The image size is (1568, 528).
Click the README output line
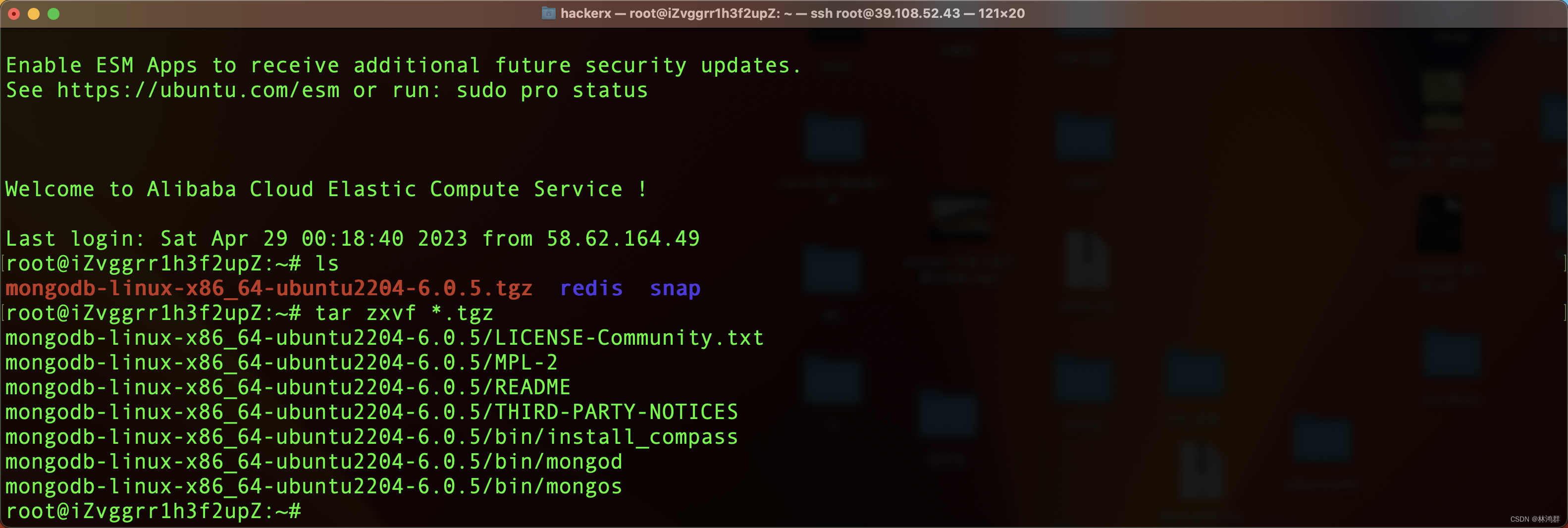click(288, 387)
